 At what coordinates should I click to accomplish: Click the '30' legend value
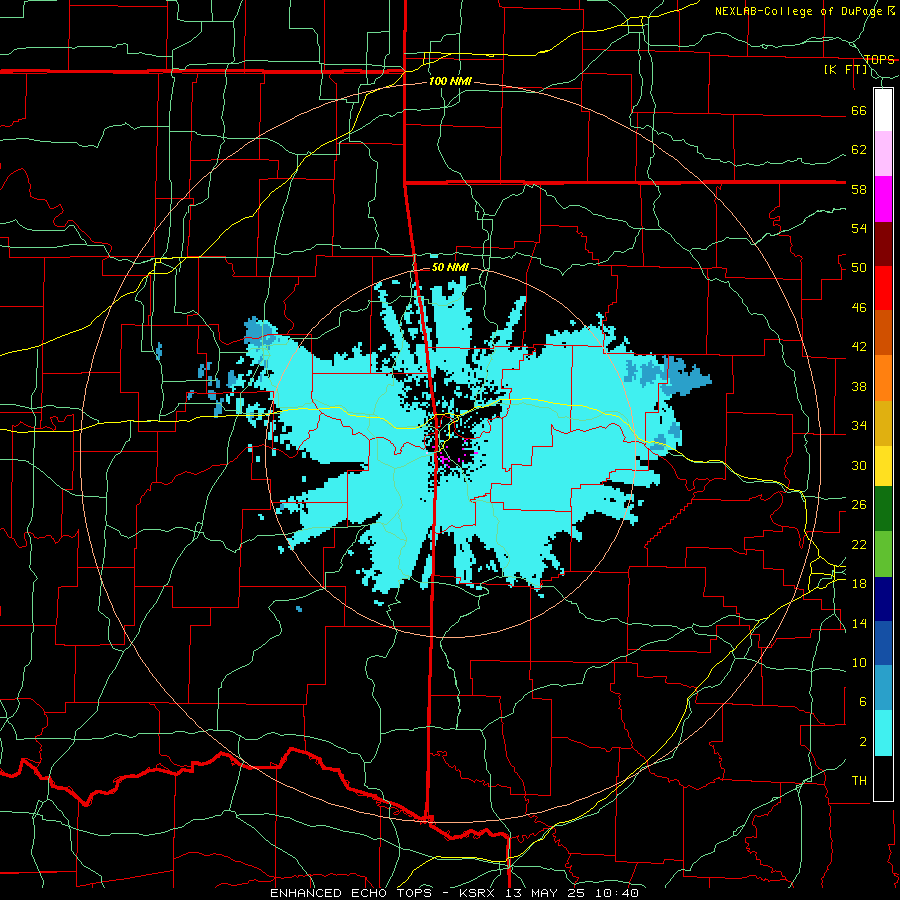(859, 465)
